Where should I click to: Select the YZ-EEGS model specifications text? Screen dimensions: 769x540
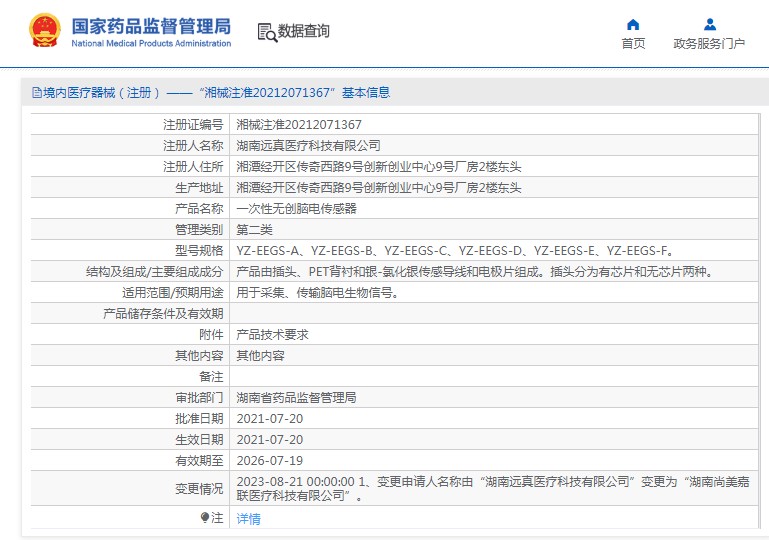[x=456, y=251]
